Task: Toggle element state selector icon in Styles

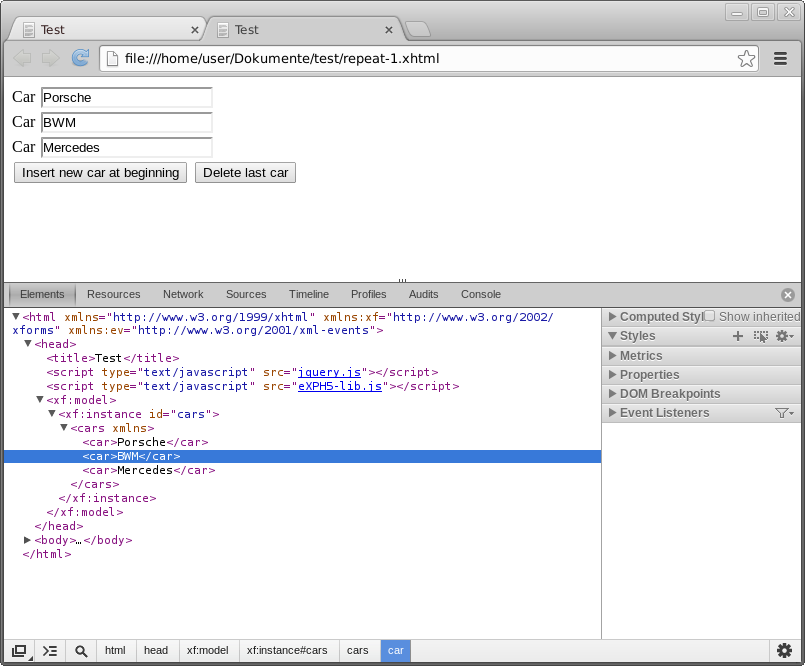Action: [x=760, y=336]
